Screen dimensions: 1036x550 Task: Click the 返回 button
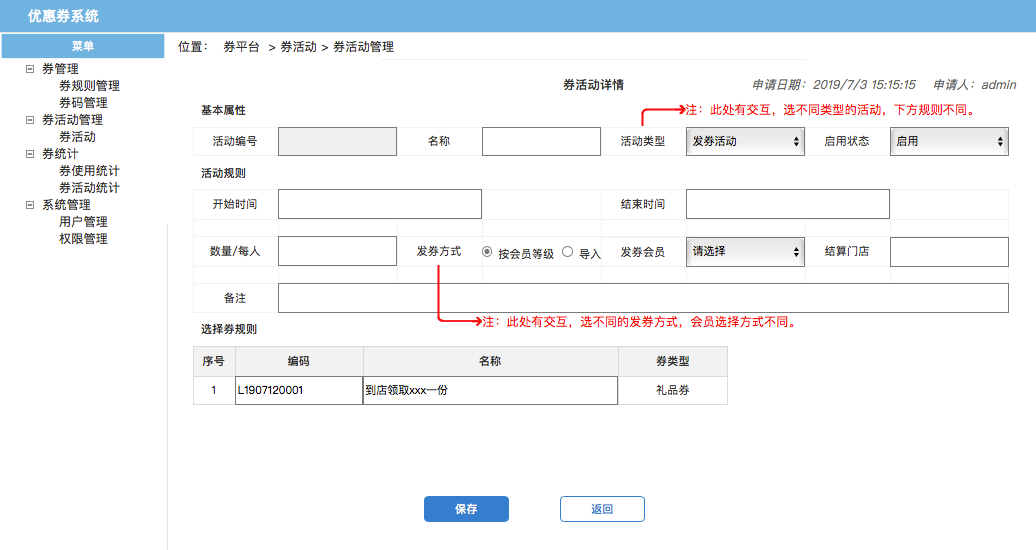click(602, 509)
